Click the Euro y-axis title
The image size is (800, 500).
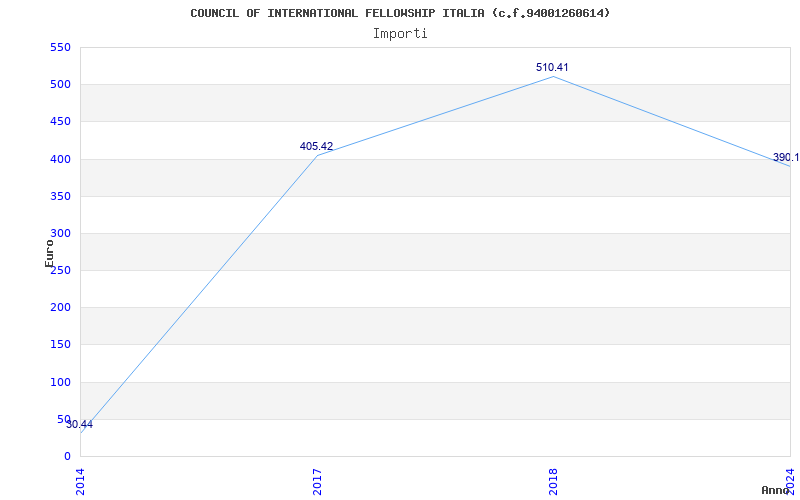click(49, 253)
